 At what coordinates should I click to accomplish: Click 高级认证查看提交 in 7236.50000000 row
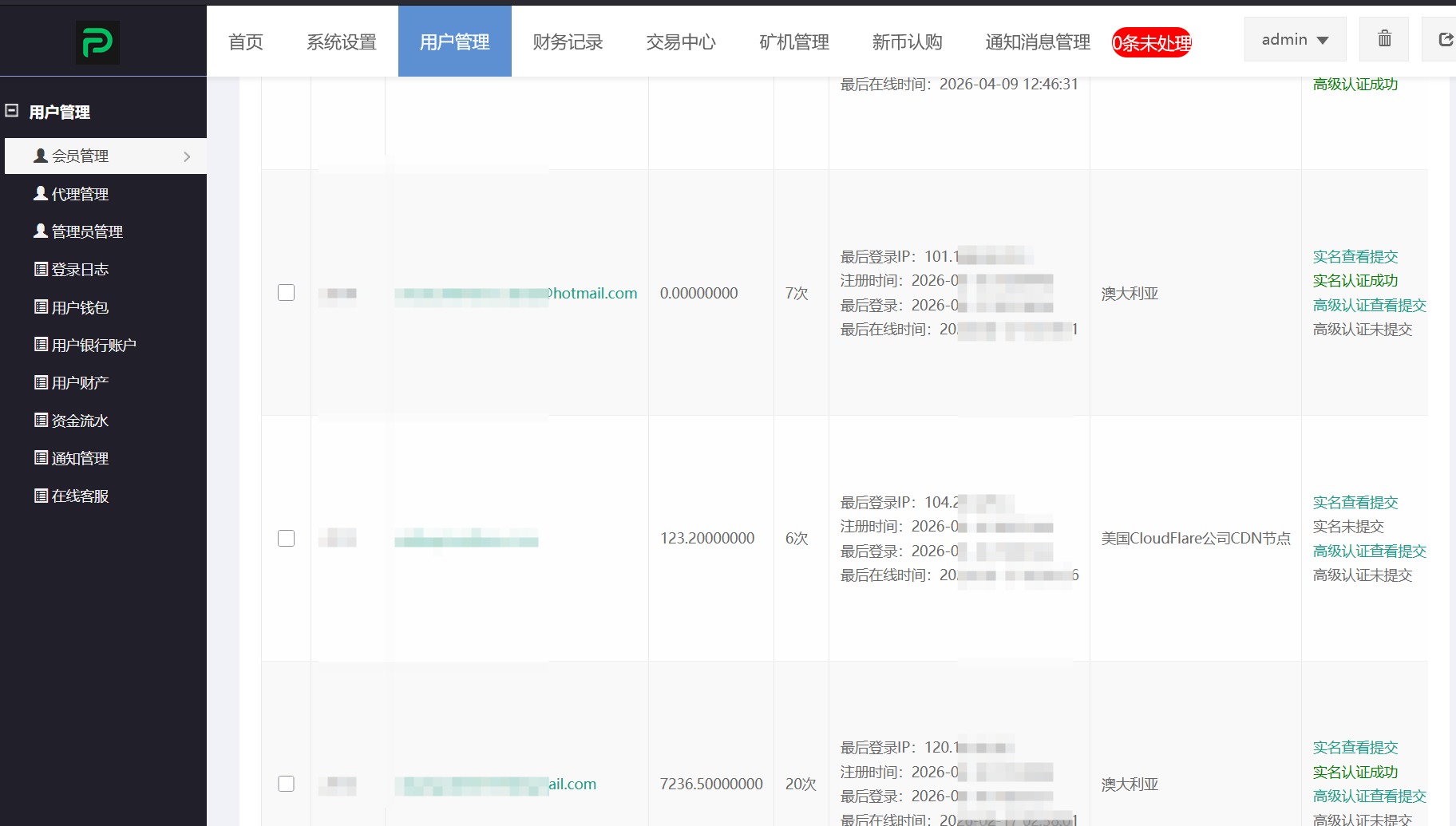coord(1369,796)
